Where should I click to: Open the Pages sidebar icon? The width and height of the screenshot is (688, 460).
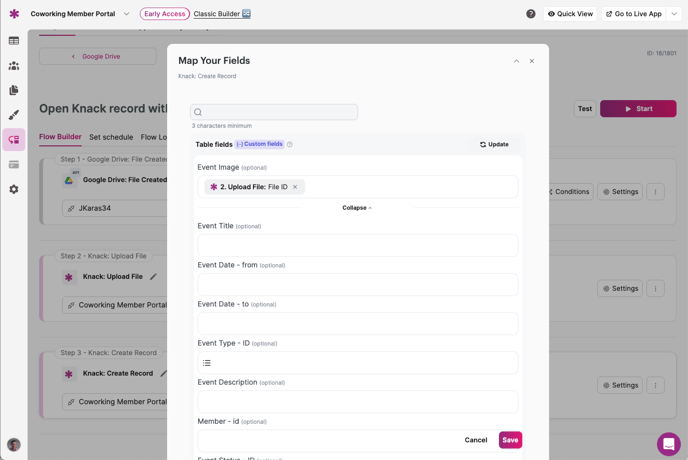coord(14,90)
